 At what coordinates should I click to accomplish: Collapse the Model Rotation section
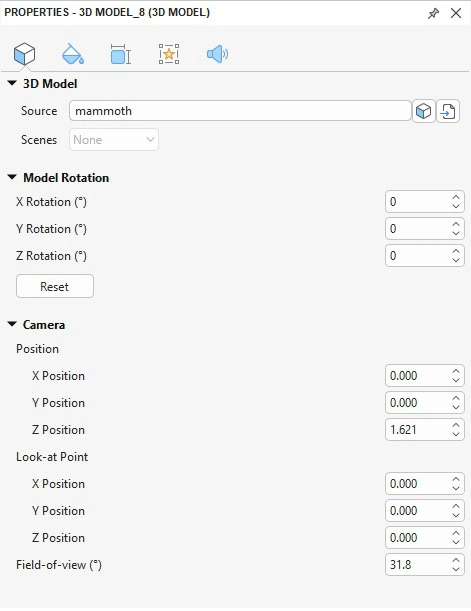point(12,177)
